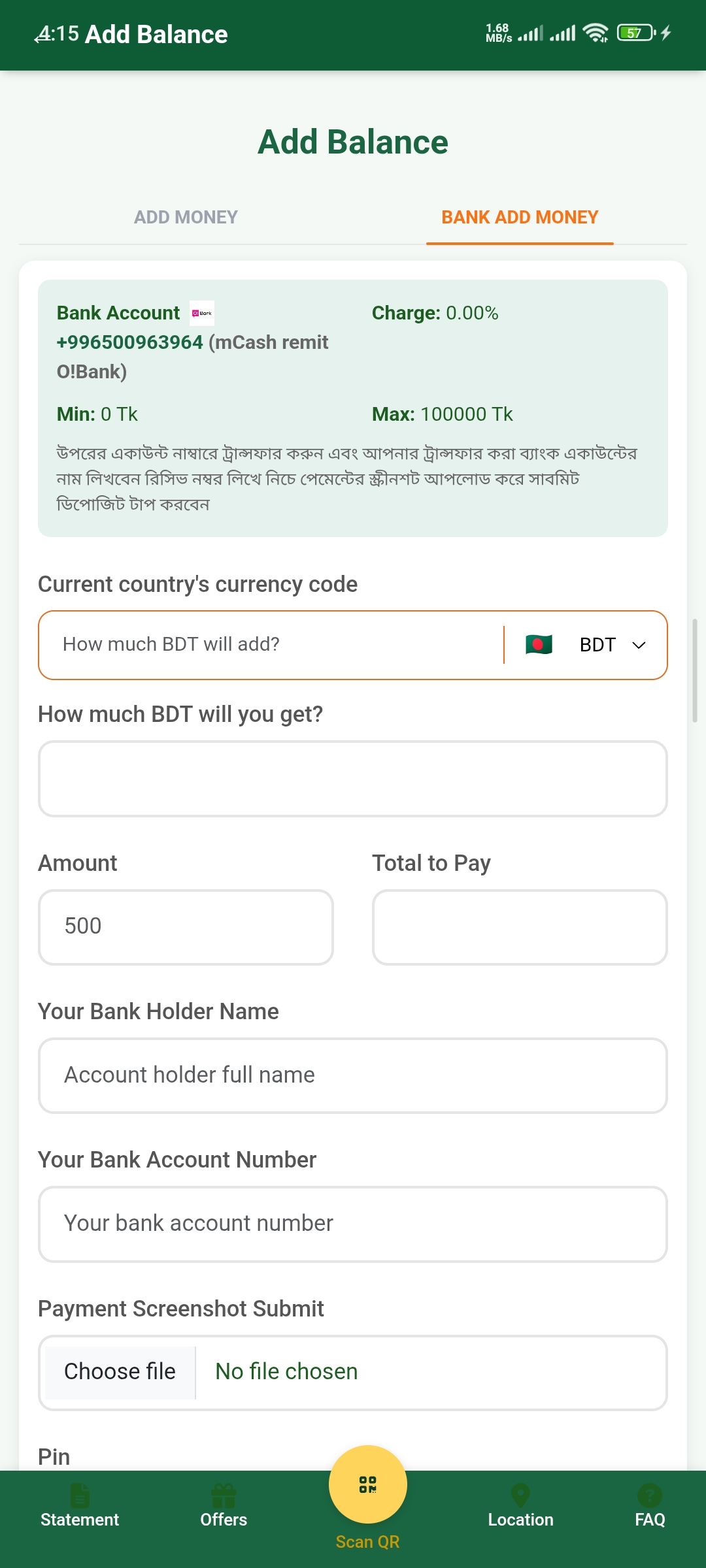Select the BANK ADD MONEY tab

[x=520, y=217]
